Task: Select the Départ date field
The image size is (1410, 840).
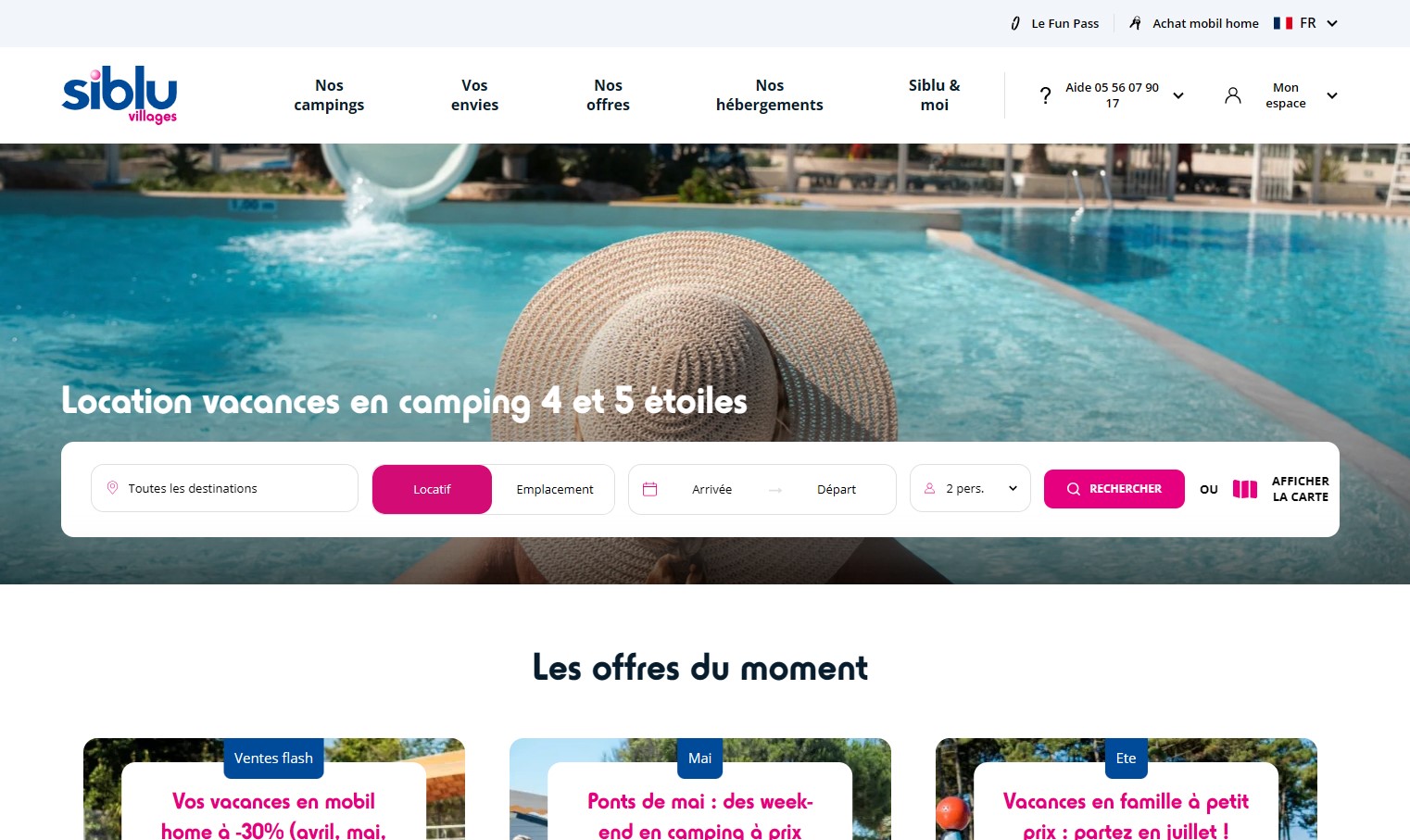Action: (837, 489)
